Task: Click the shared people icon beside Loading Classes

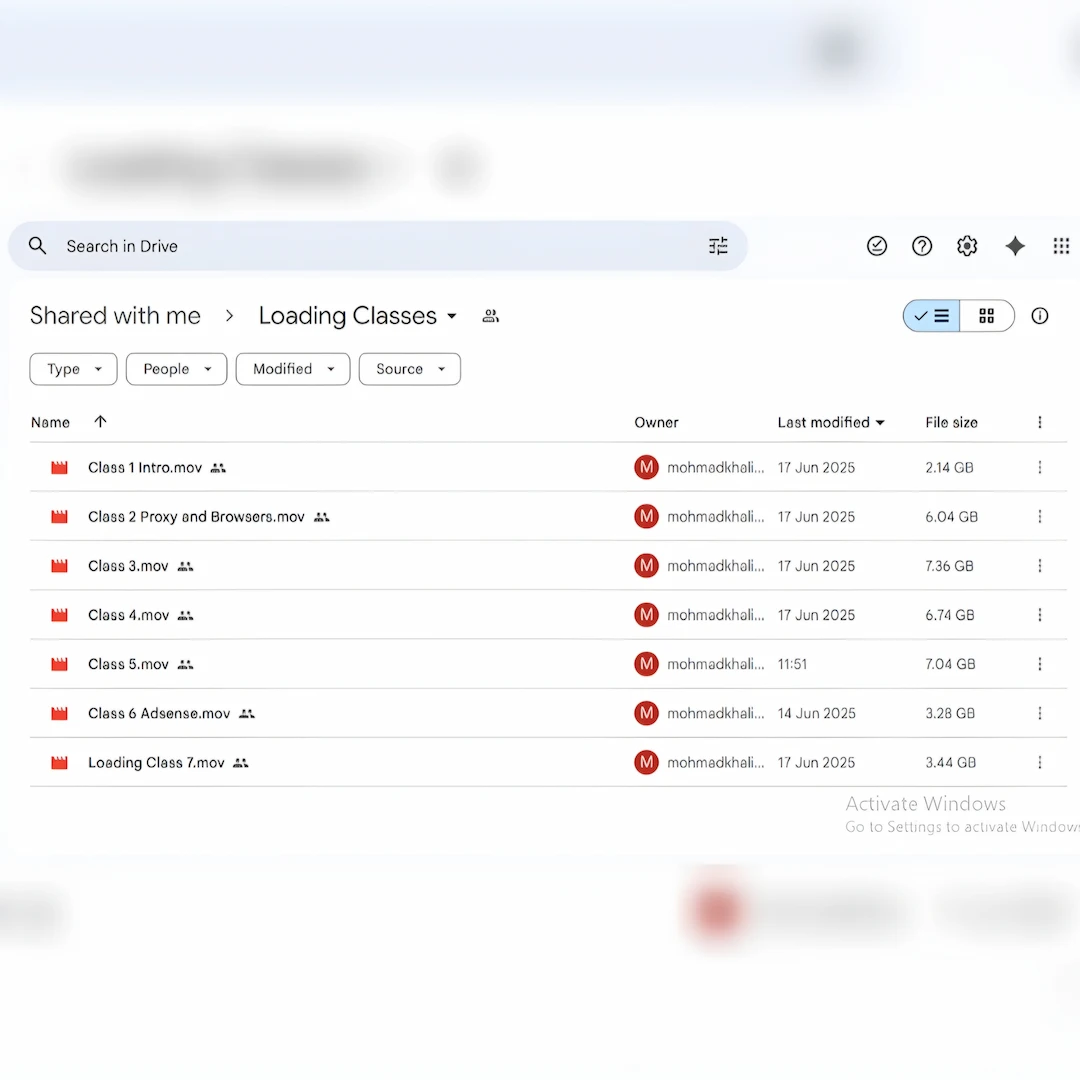Action: pyautogui.click(x=490, y=316)
